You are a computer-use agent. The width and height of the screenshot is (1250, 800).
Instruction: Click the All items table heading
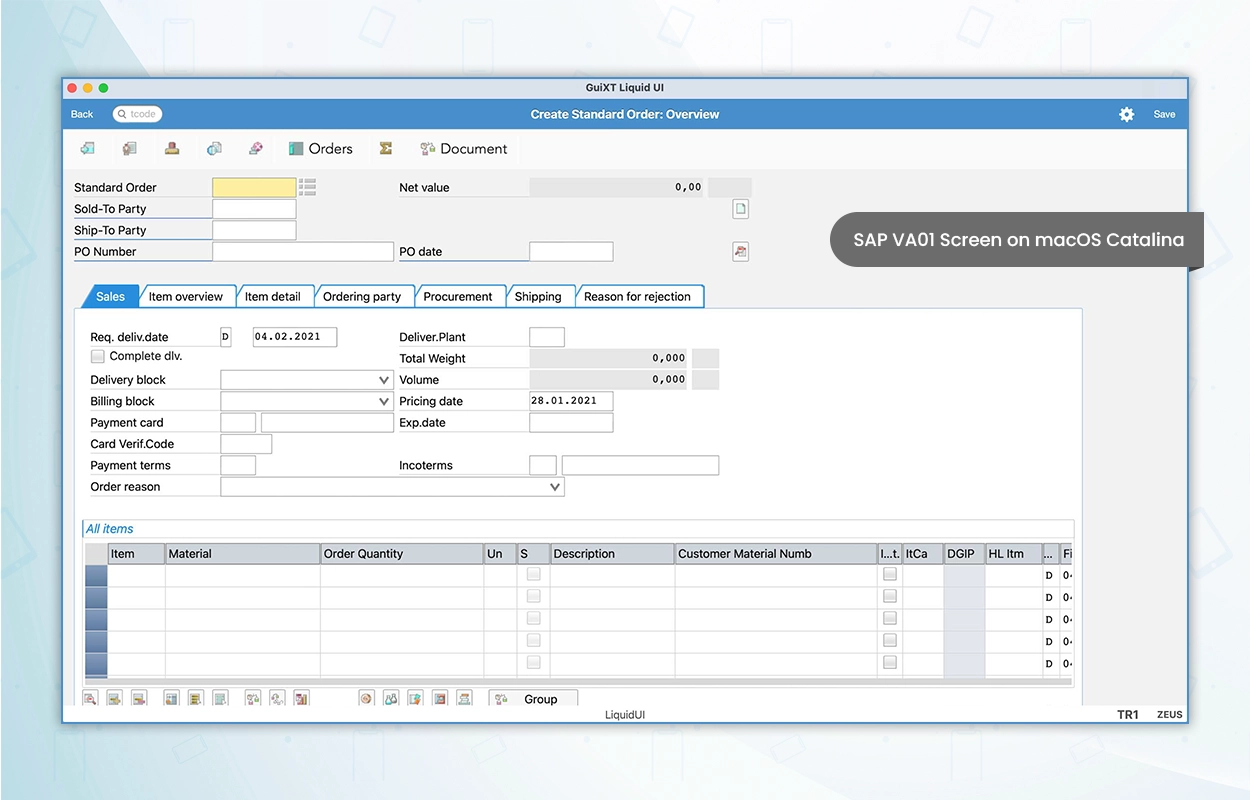pyautogui.click(x=110, y=529)
